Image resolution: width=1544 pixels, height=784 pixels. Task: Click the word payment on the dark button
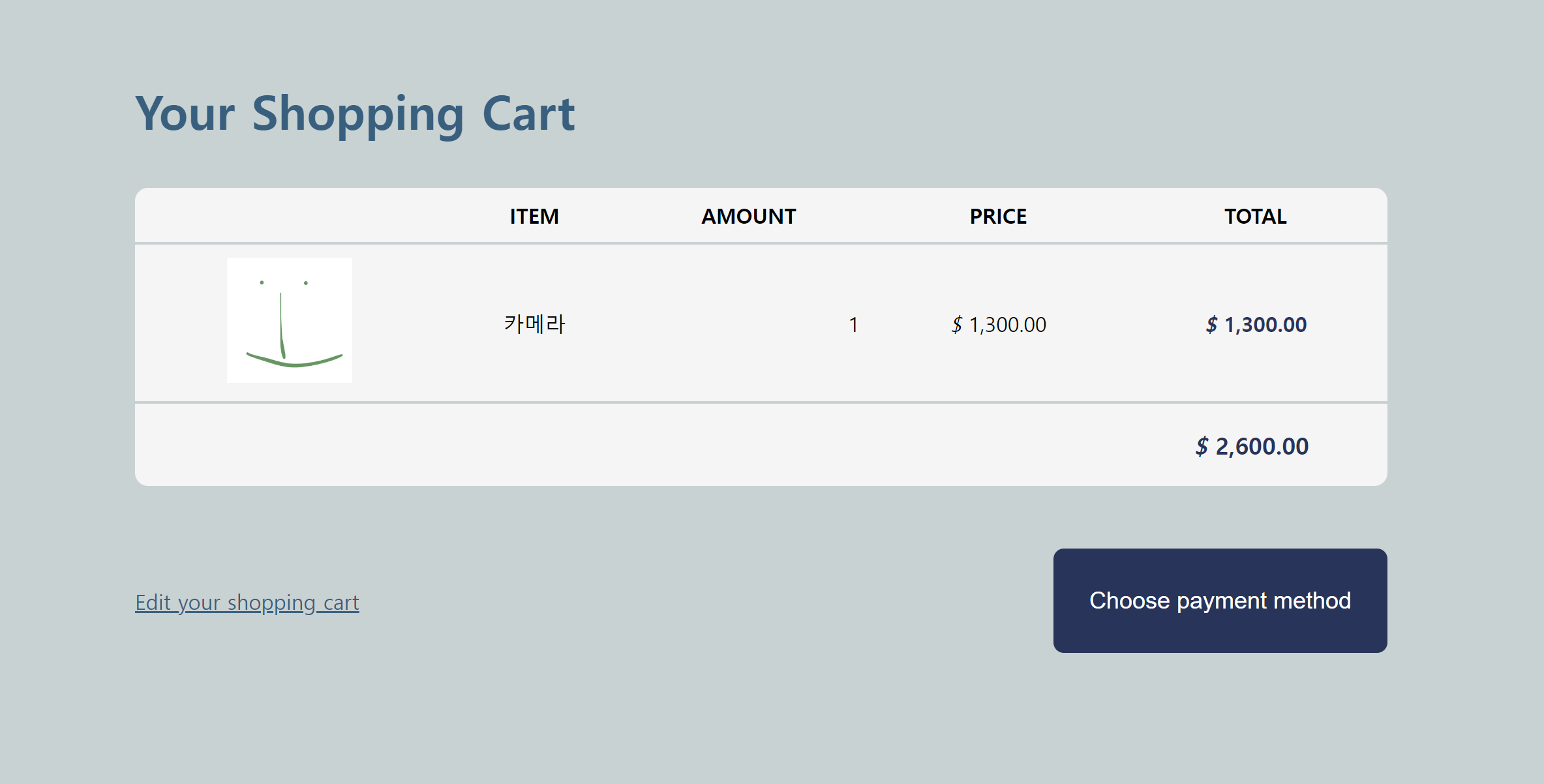[x=1220, y=601]
